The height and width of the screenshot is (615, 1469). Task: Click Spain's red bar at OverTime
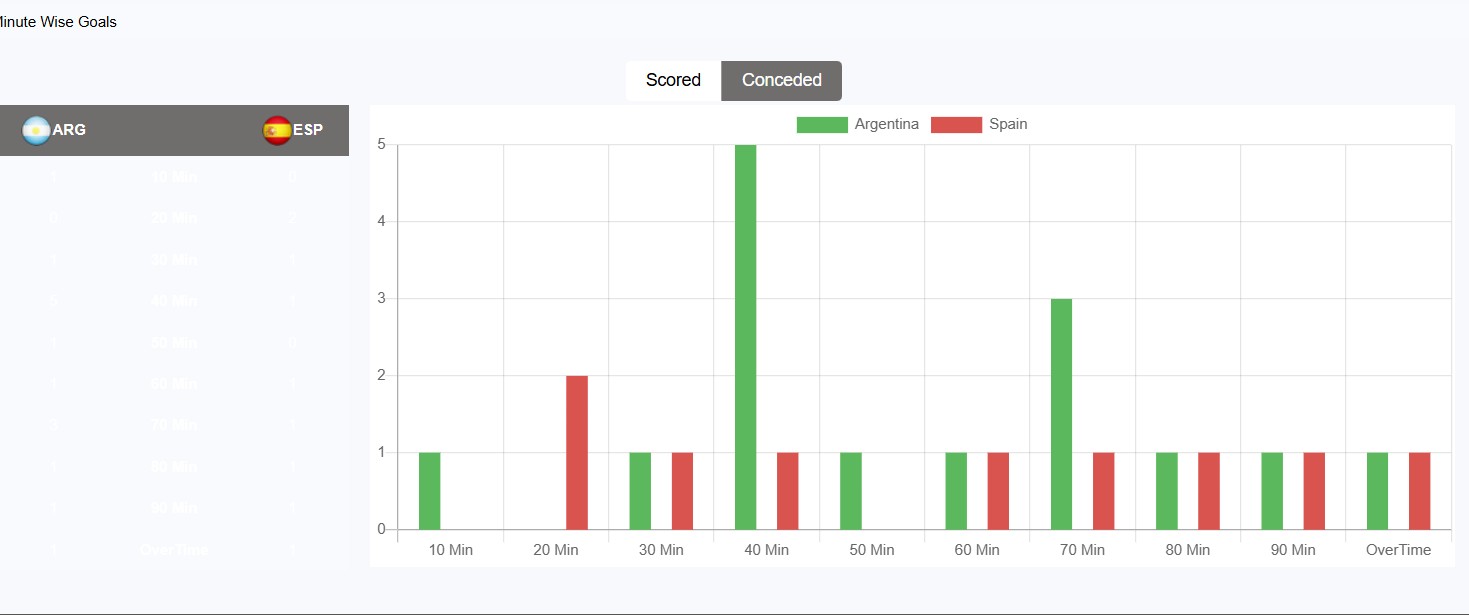[x=1419, y=490]
